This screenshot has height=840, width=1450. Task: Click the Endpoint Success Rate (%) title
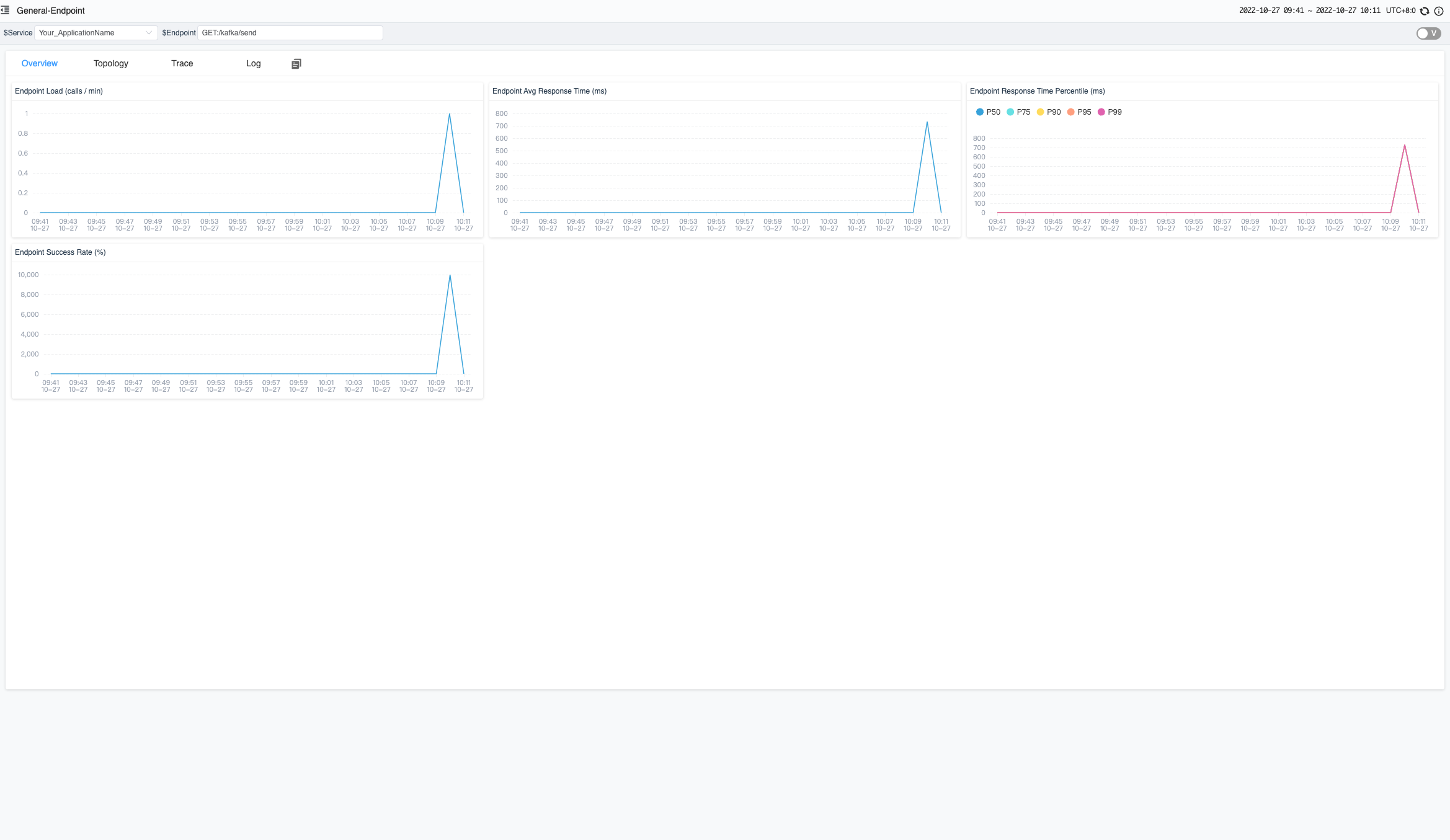coord(60,252)
